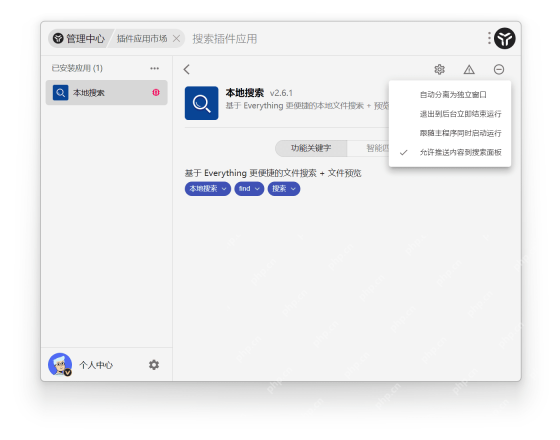560x440 pixels.
Task: Open installed apps more options menu
Action: (154, 68)
